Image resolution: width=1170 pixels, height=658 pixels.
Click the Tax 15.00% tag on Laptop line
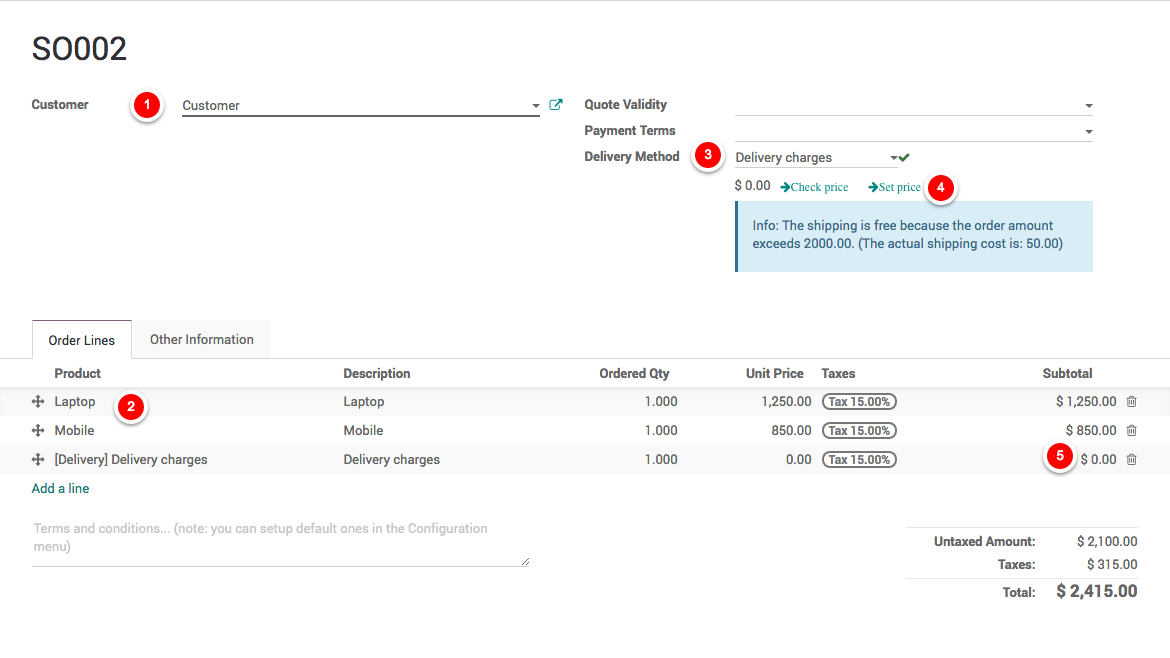pyautogui.click(x=859, y=402)
